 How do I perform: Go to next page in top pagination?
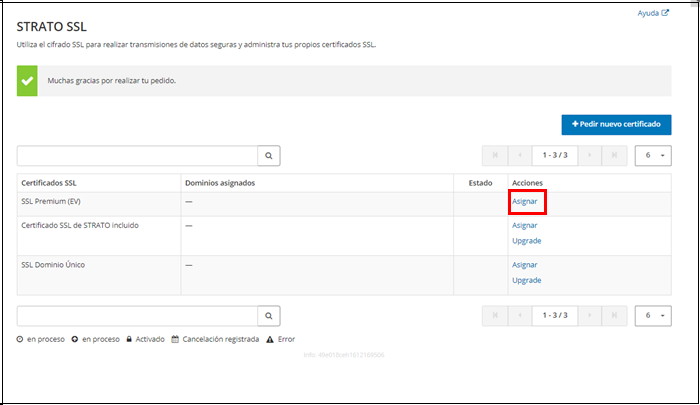590,155
